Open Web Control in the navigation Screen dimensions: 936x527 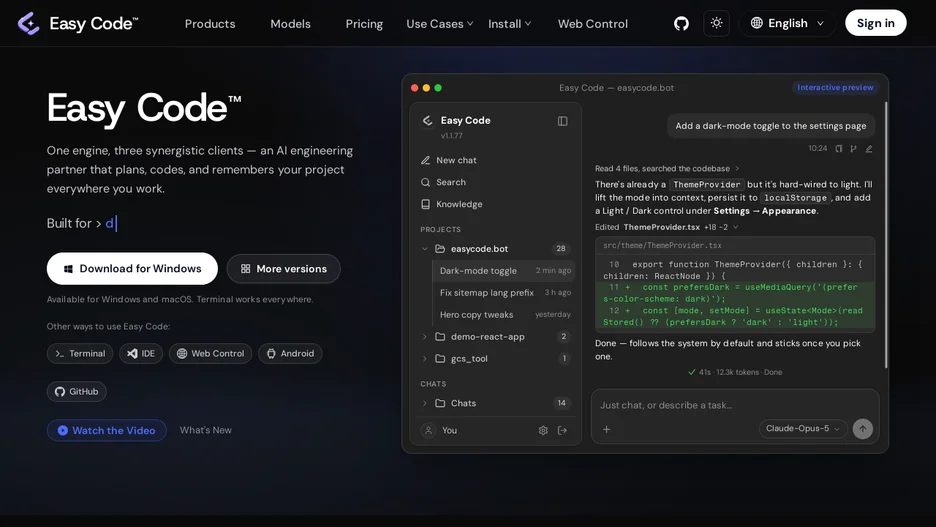593,24
